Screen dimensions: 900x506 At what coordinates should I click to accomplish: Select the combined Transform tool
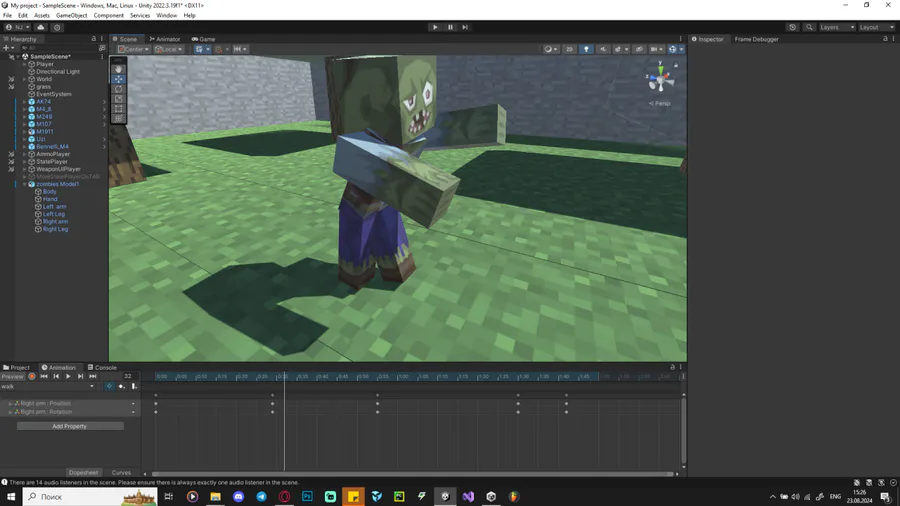118,118
